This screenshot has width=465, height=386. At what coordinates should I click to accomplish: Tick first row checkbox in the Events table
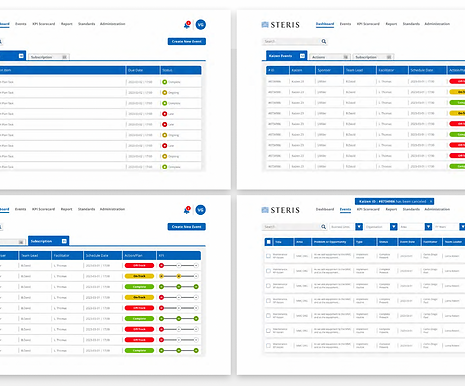tap(268, 256)
